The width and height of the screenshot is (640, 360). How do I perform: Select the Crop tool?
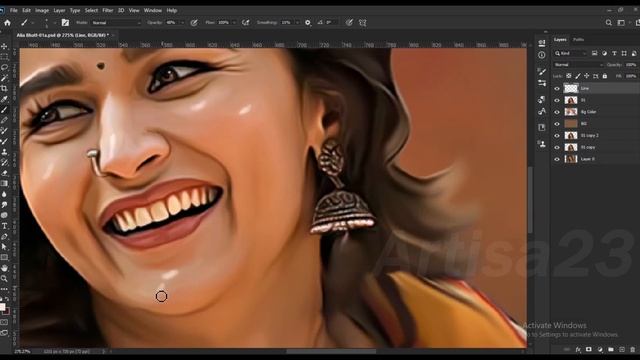(x=4, y=89)
